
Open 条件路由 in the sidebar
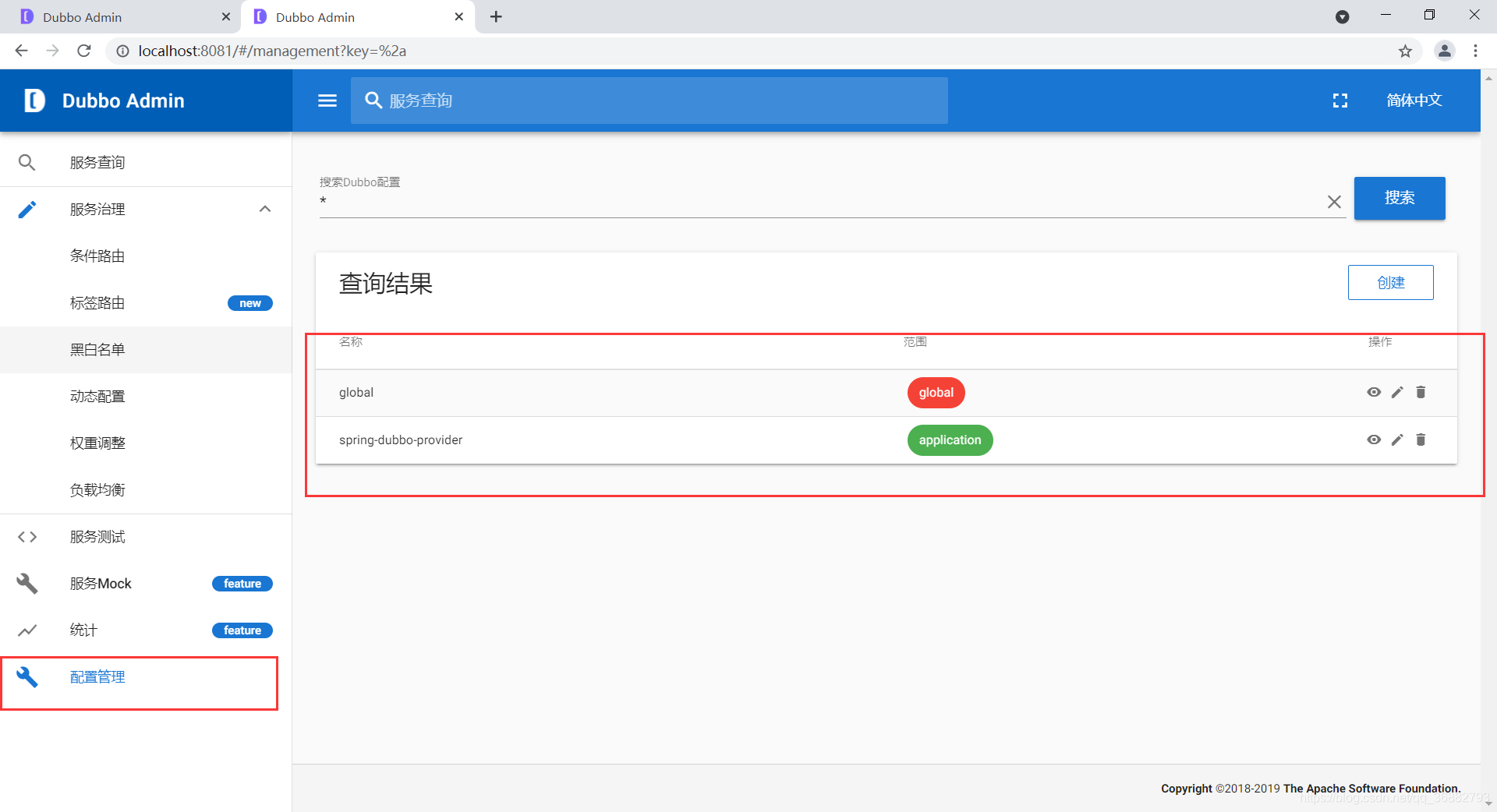(x=146, y=256)
